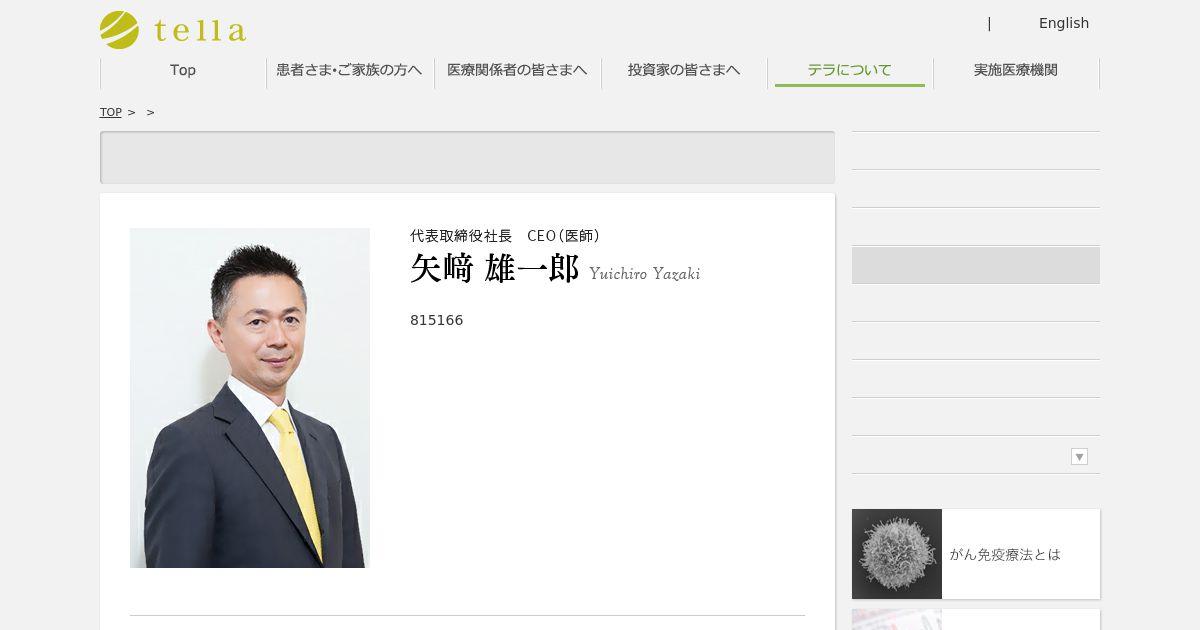
Task: Select the name 矢﨑 雄一郎
Action: (x=494, y=270)
